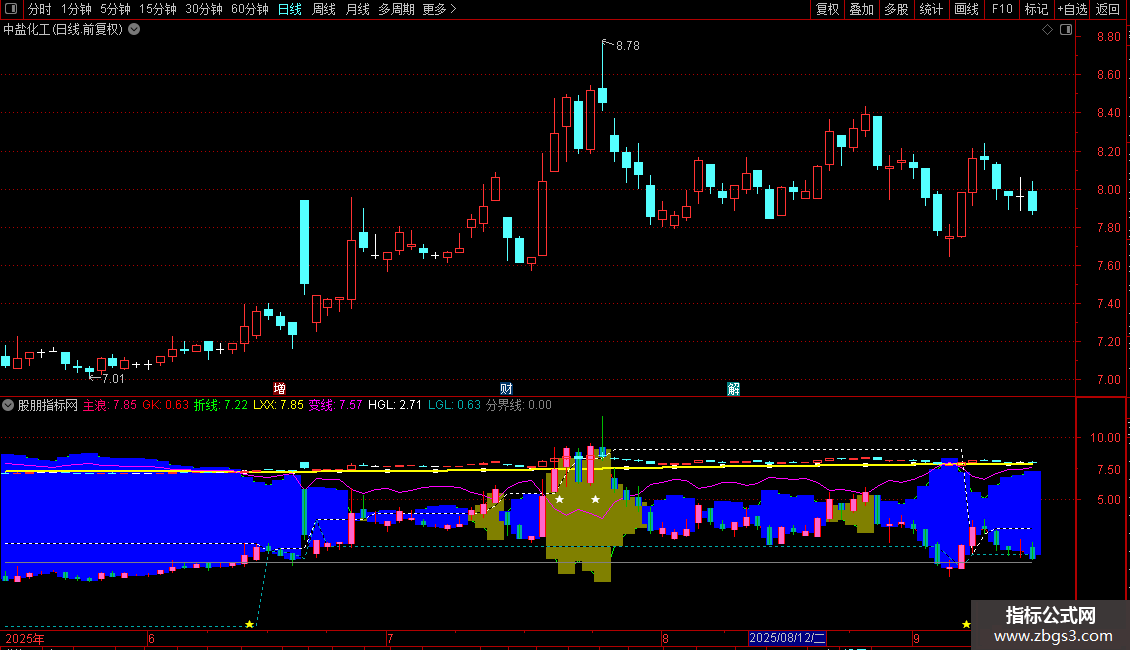
Task: Switch to 周线 weekly chart
Action: [x=324, y=9]
